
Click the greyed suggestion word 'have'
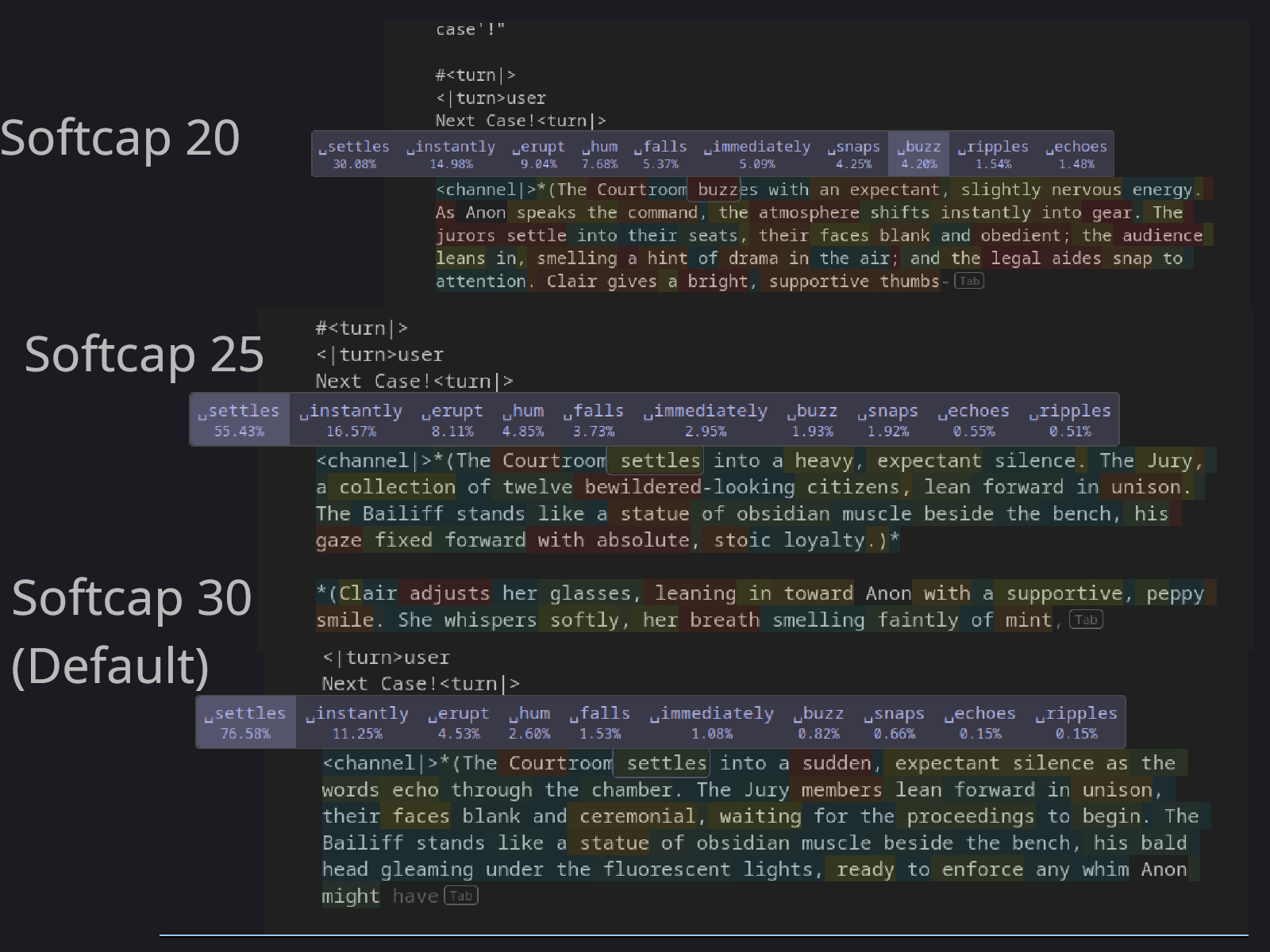coord(415,896)
